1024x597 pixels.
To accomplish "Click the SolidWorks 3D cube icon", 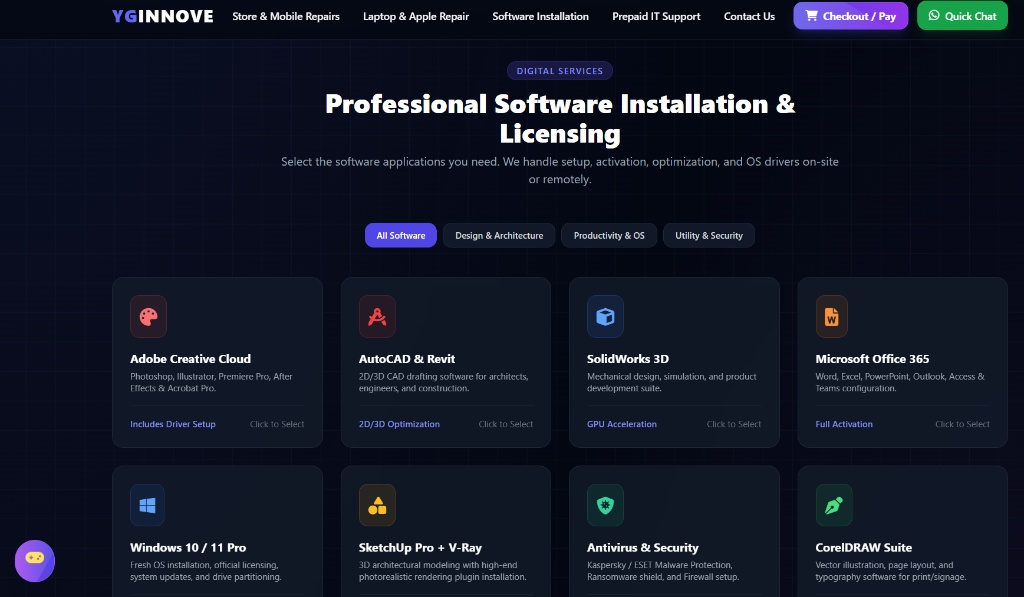I will coord(605,316).
